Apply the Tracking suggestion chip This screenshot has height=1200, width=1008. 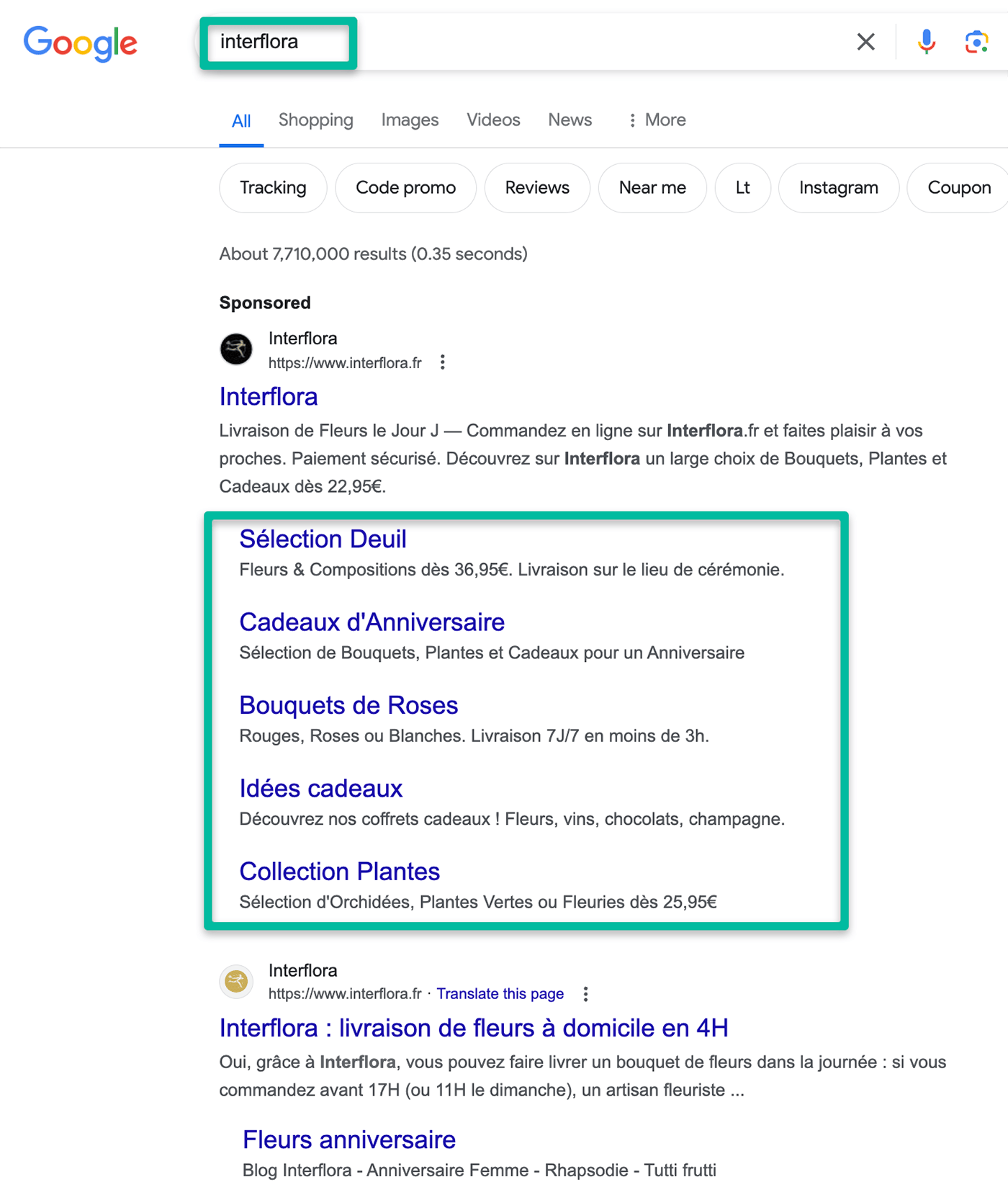click(273, 188)
